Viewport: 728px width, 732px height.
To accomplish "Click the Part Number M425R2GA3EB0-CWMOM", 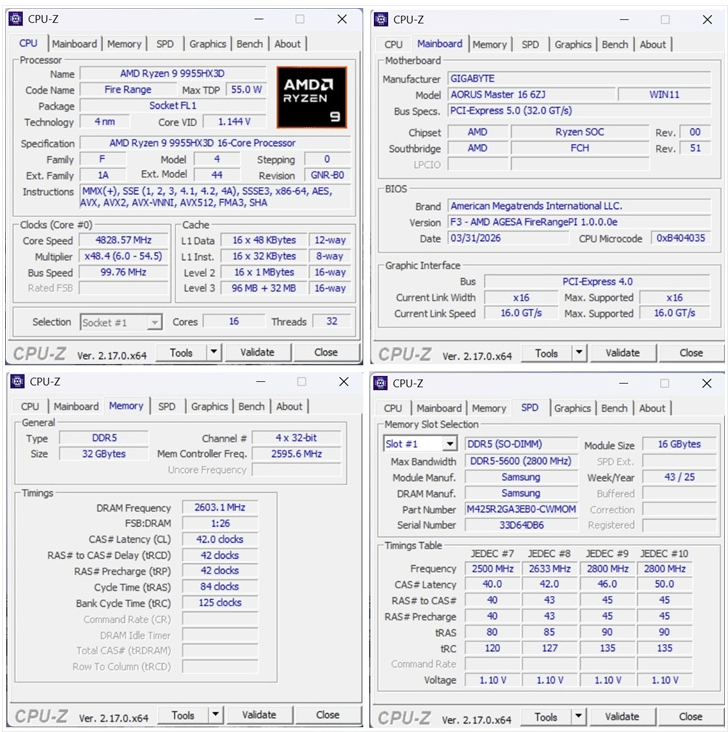I will (521, 509).
